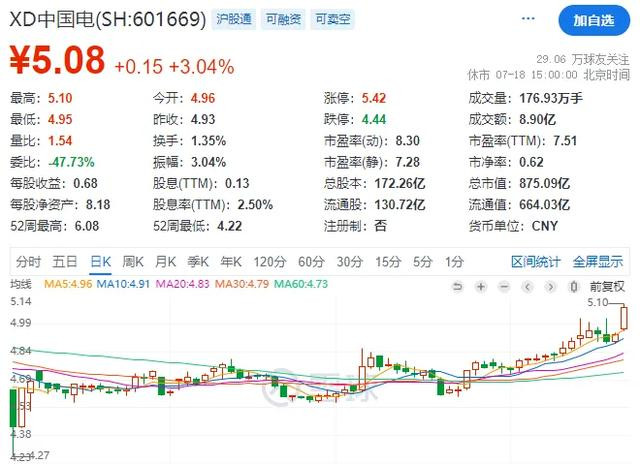Zoom out the chart with the minus icon

point(504,287)
